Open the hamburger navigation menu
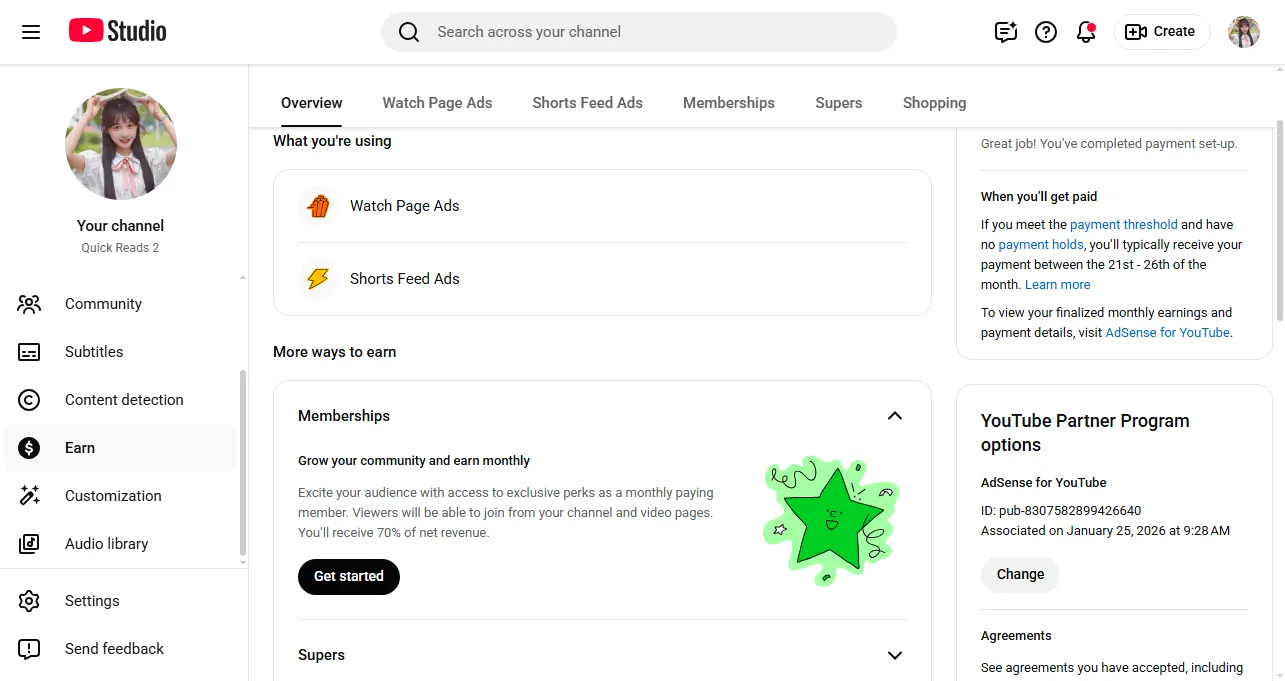The image size is (1285, 681). 31,32
